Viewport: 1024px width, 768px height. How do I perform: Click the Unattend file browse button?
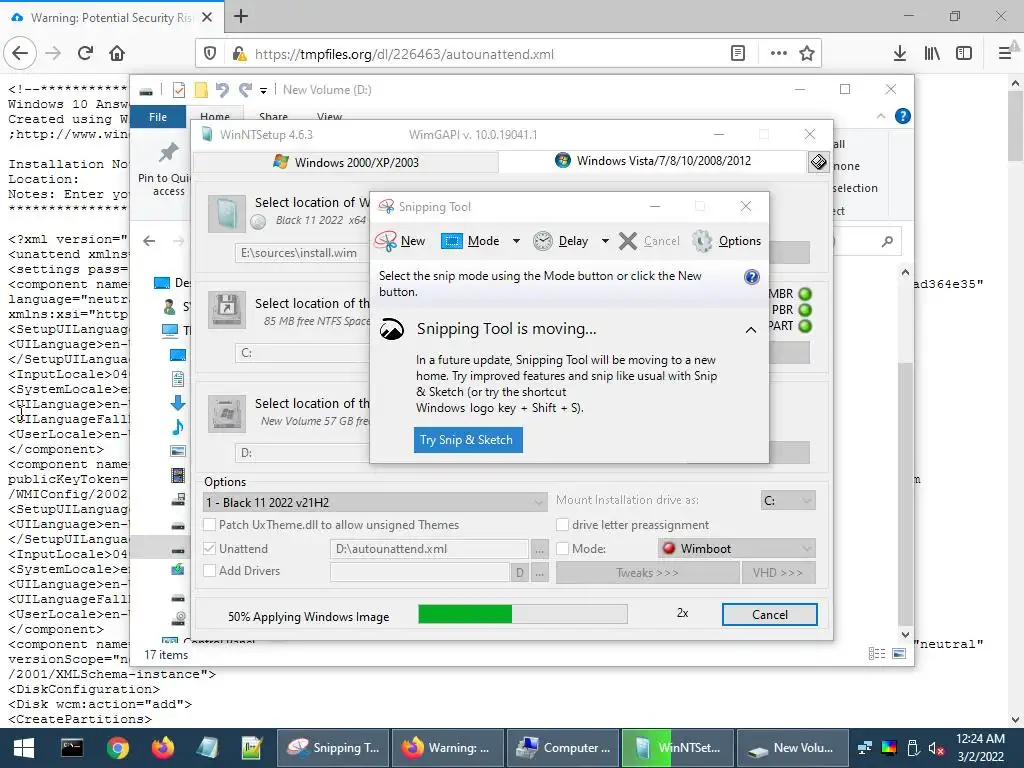[x=539, y=550]
